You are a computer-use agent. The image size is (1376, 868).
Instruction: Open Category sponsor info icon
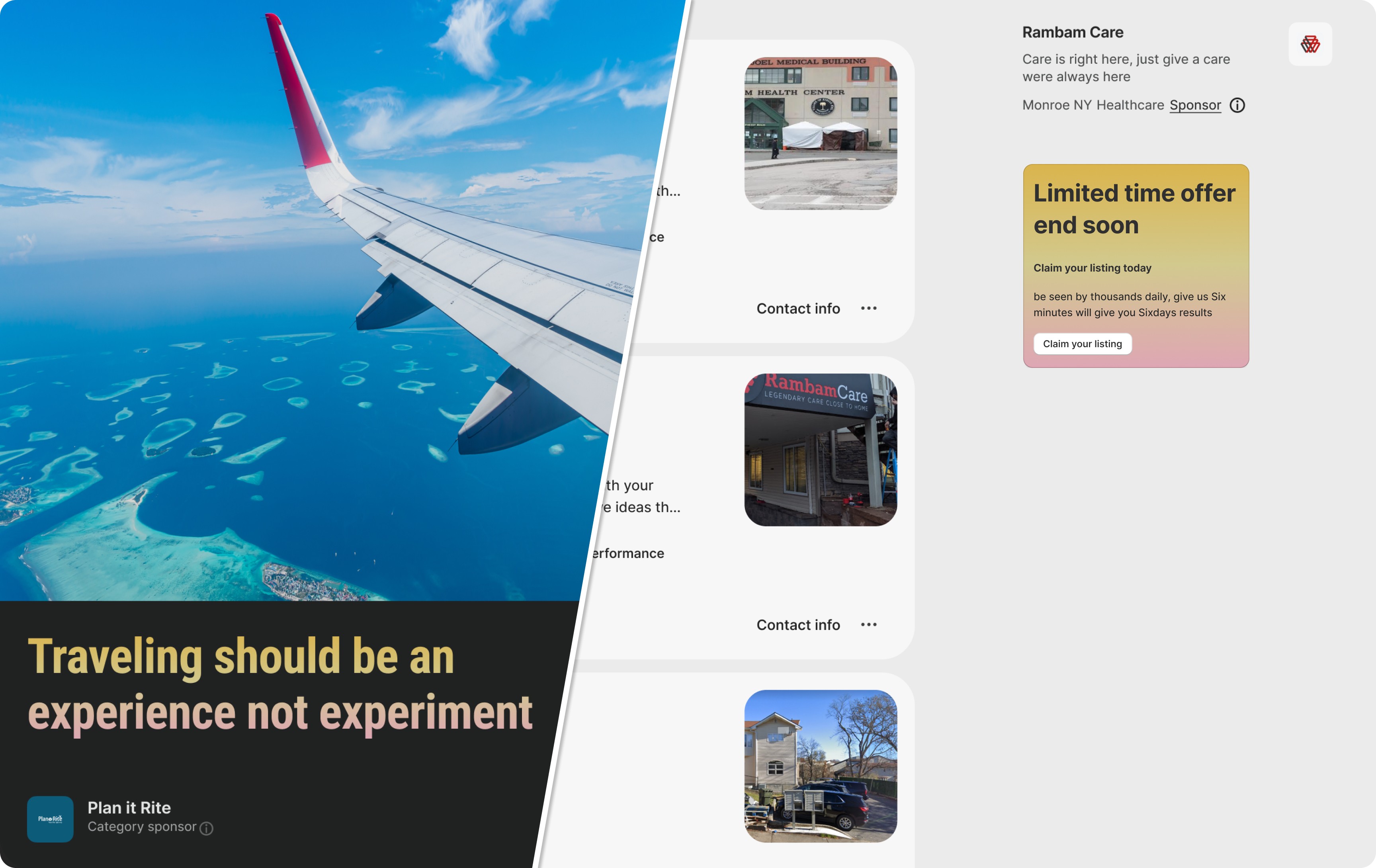[x=207, y=828]
